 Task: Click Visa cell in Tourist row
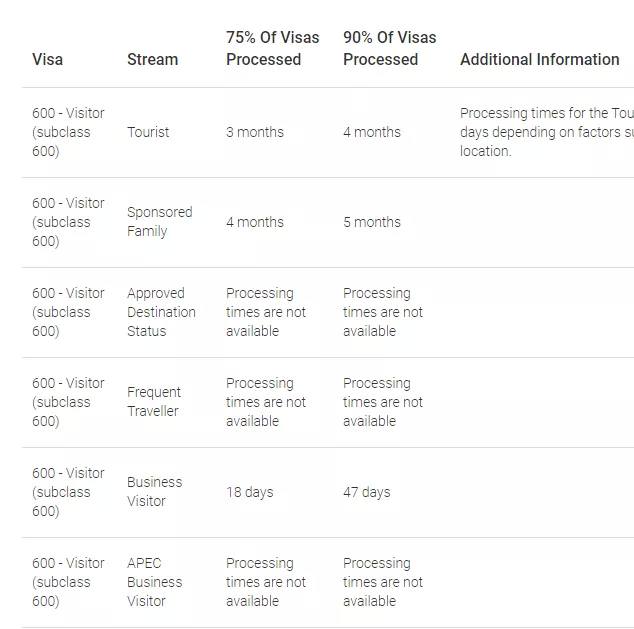68,132
